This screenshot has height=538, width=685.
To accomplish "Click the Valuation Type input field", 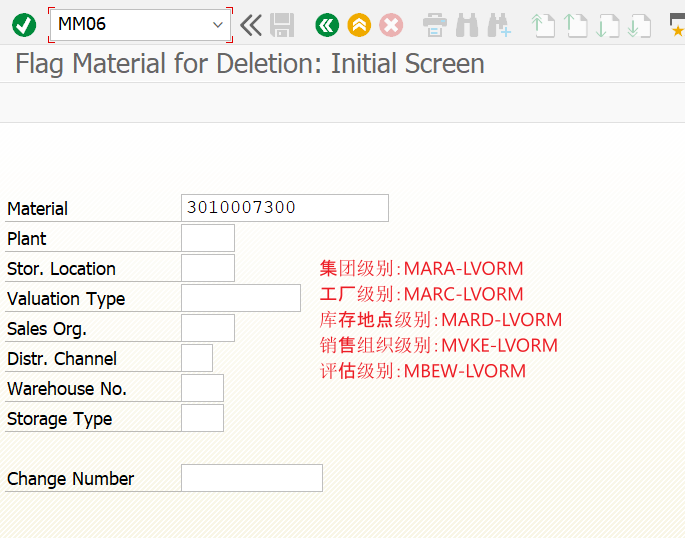I will (241, 298).
